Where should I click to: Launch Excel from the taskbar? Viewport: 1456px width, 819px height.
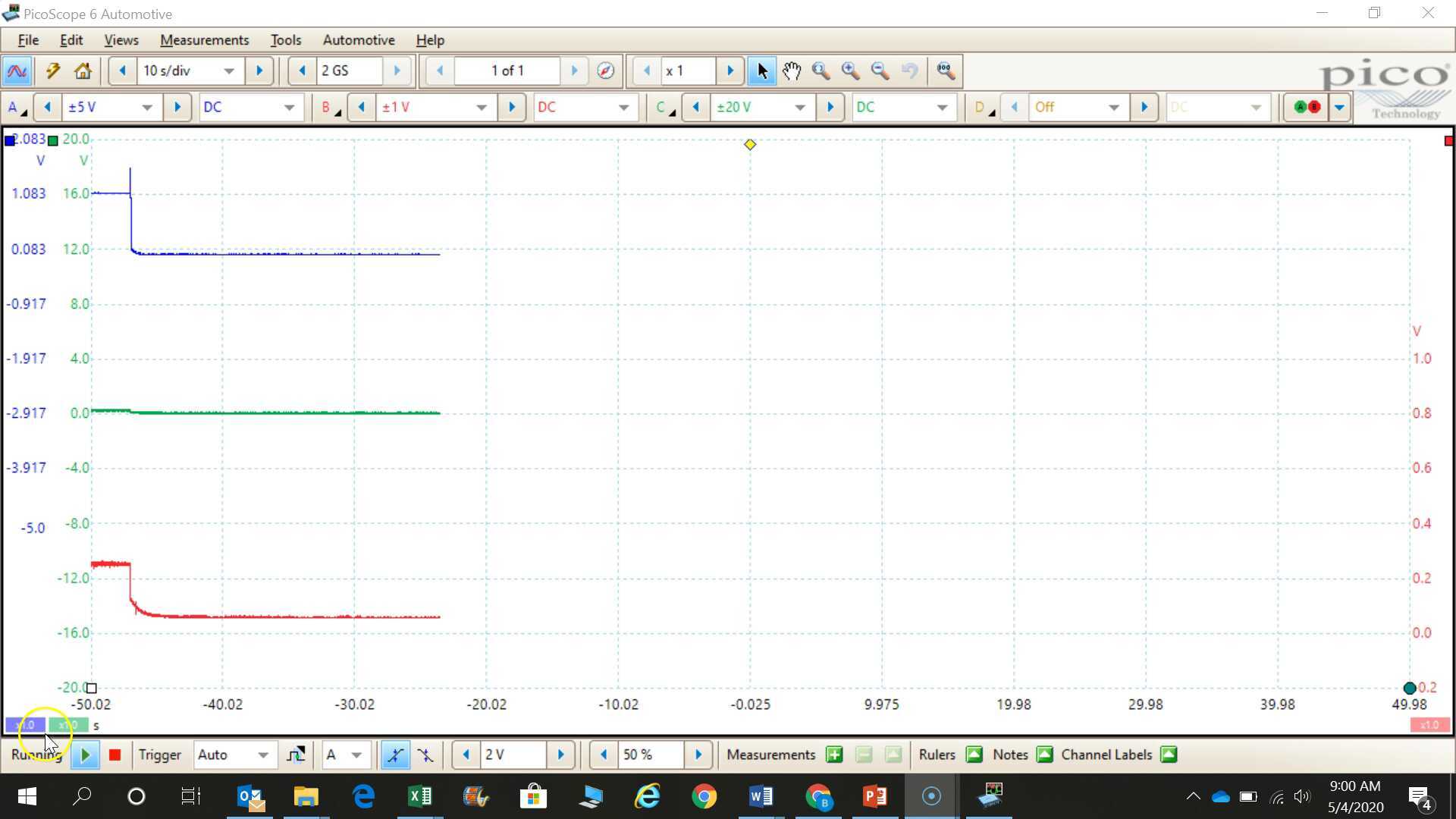[x=419, y=796]
